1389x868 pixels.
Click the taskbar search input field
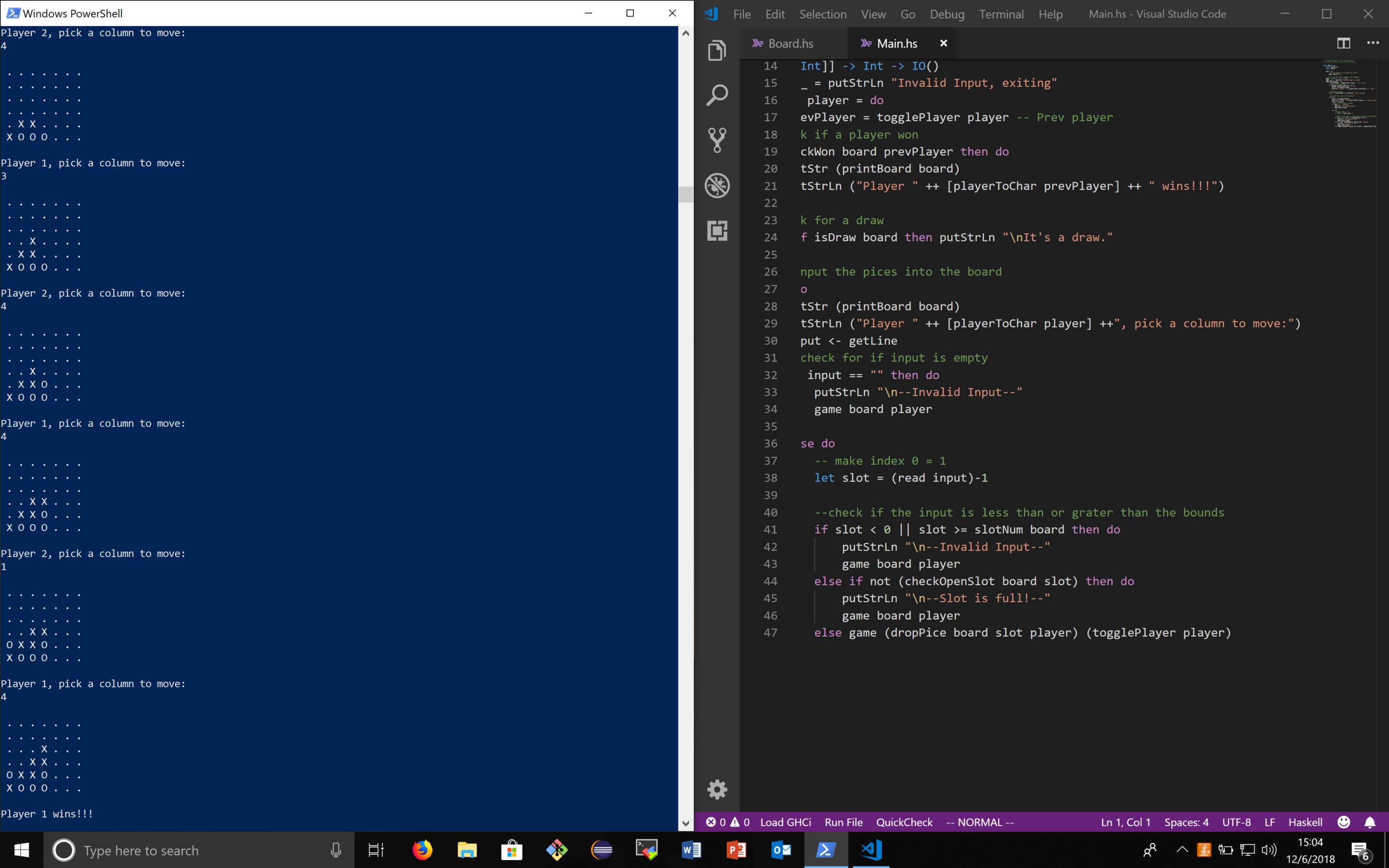pyautogui.click(x=198, y=850)
